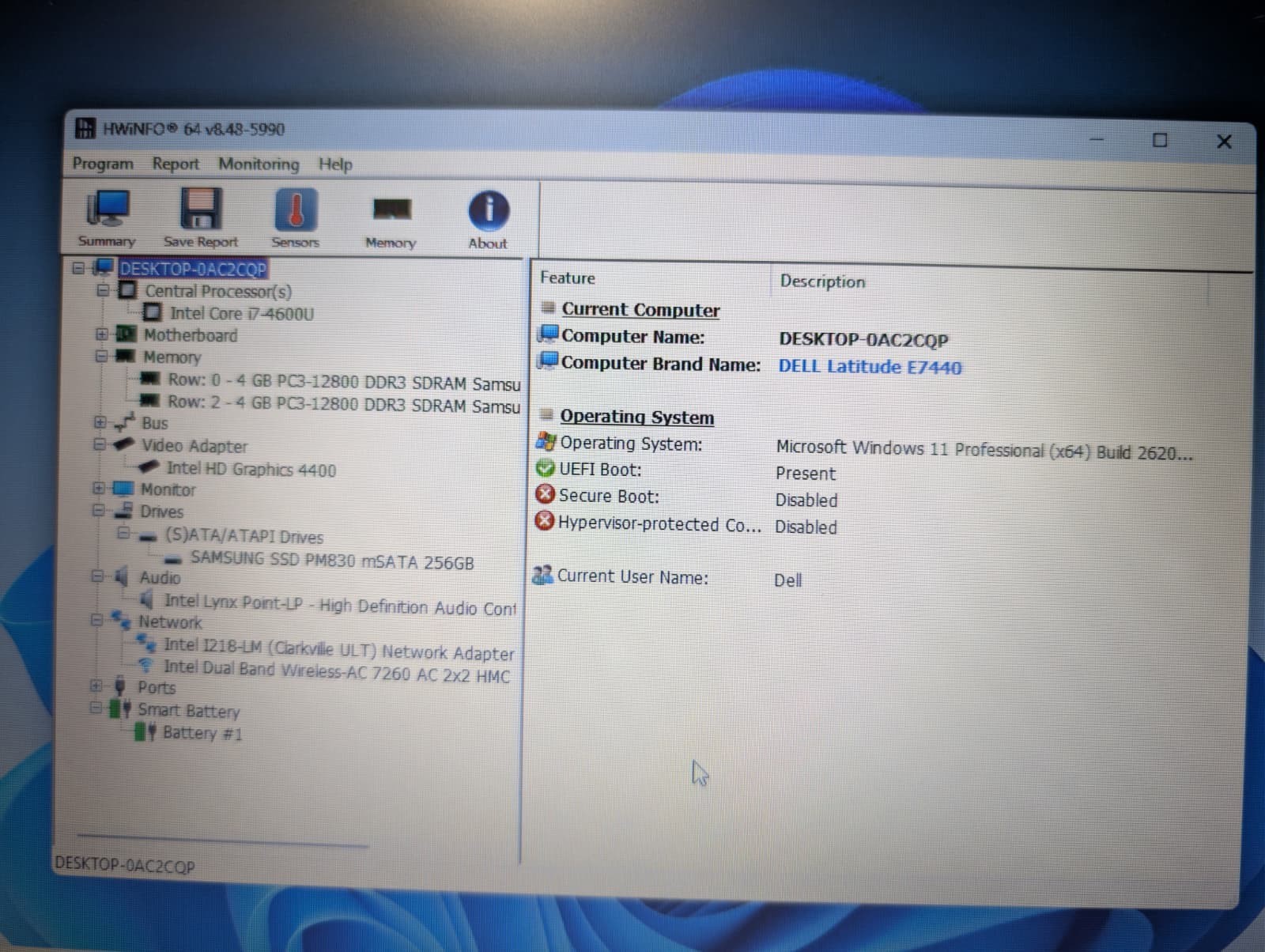Image resolution: width=1265 pixels, height=952 pixels.
Task: Collapse the (S)ATA/ATAPI Drives branch
Action: [x=123, y=533]
